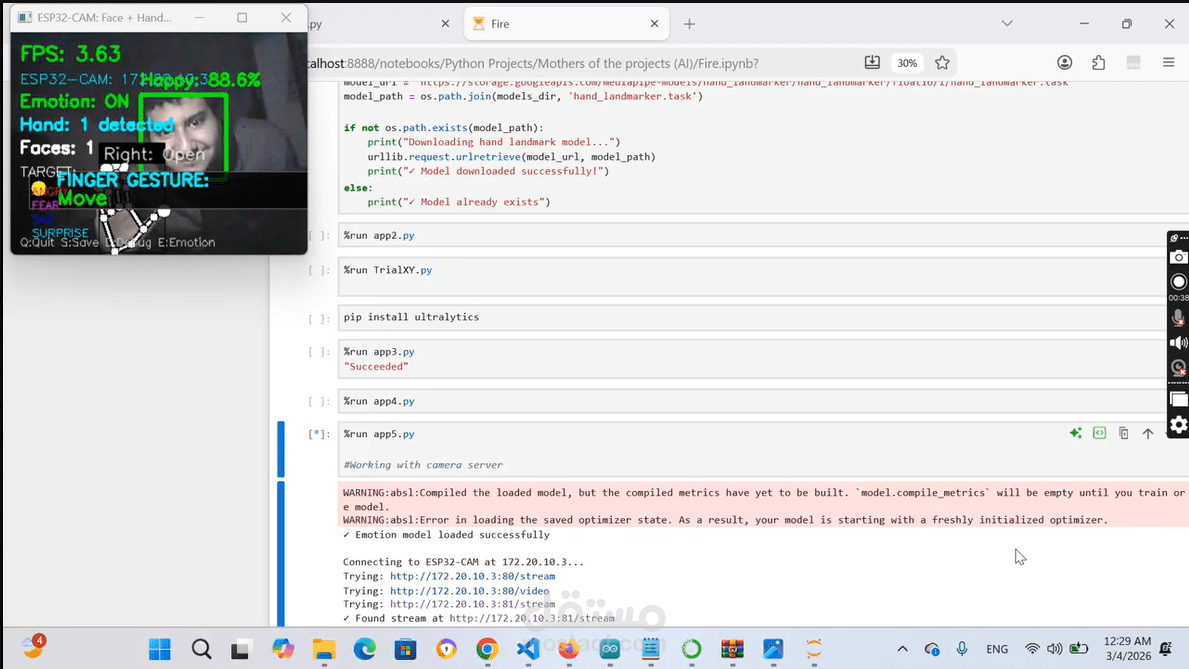Image resolution: width=1189 pixels, height=669 pixels.
Task: Click the install/download page icon in address bar
Action: (872, 63)
